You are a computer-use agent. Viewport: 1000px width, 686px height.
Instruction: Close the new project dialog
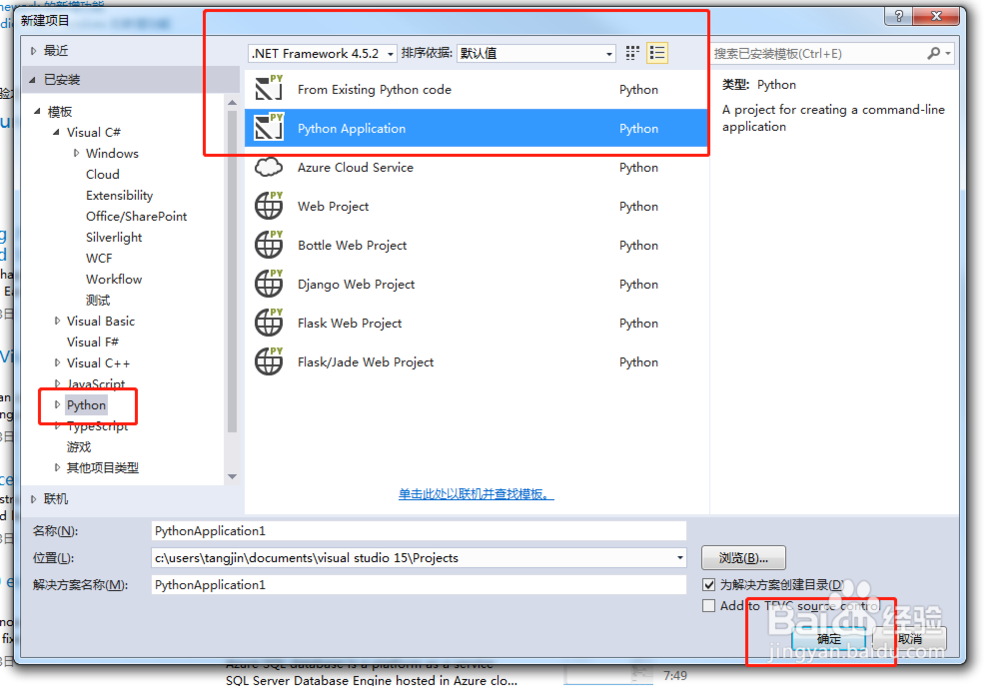[936, 16]
